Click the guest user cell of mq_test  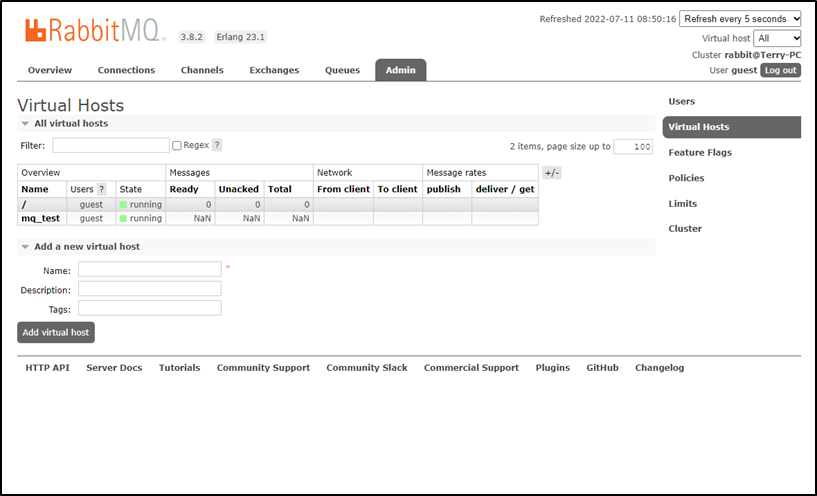91,218
